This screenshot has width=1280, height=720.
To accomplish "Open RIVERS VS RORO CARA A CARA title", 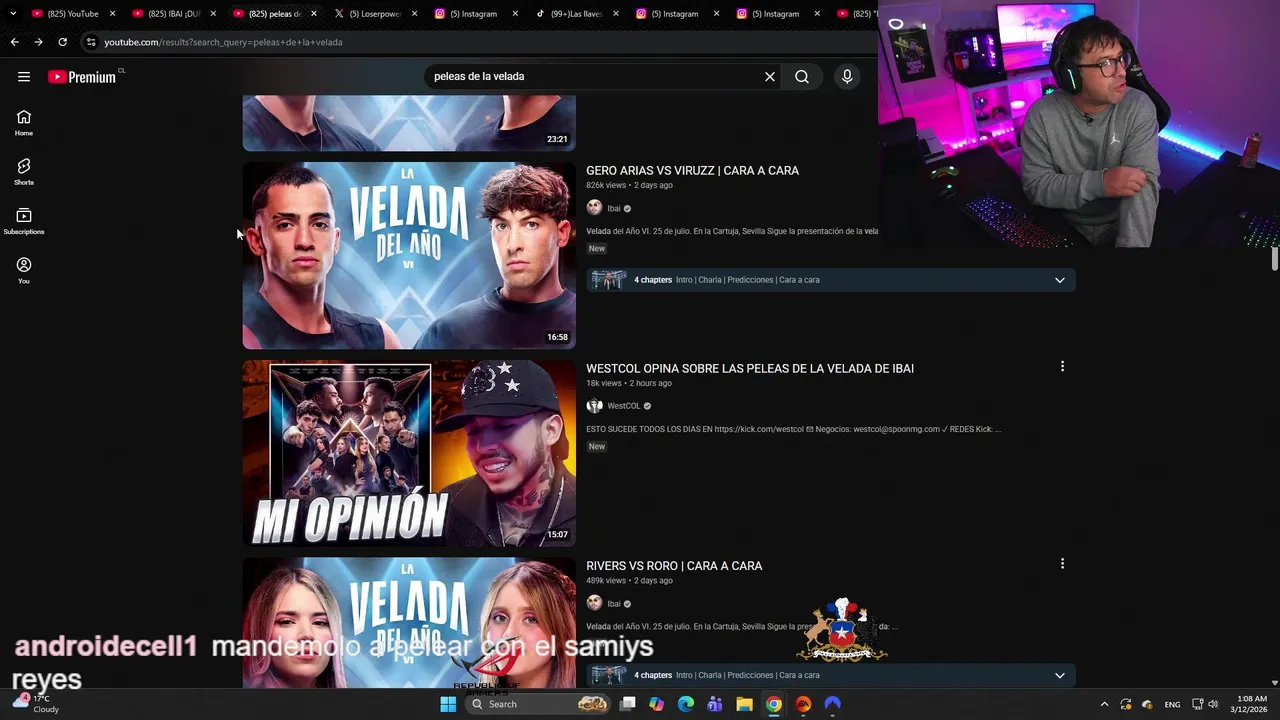I will [x=674, y=566].
